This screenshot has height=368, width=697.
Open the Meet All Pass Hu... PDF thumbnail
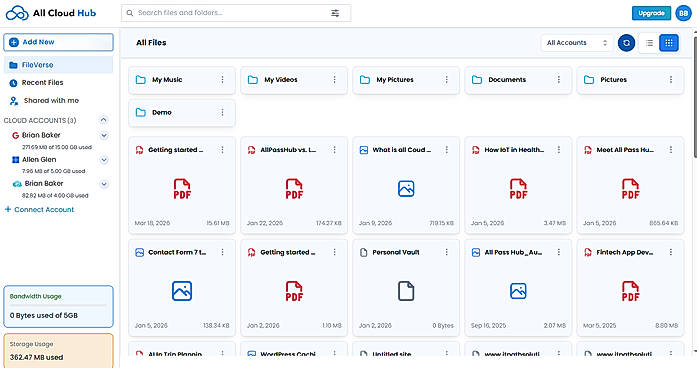coord(630,189)
